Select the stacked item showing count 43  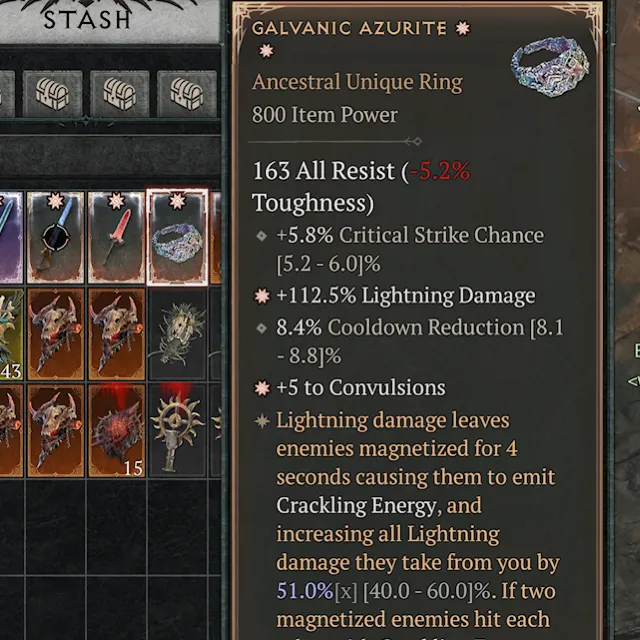(x=11, y=334)
